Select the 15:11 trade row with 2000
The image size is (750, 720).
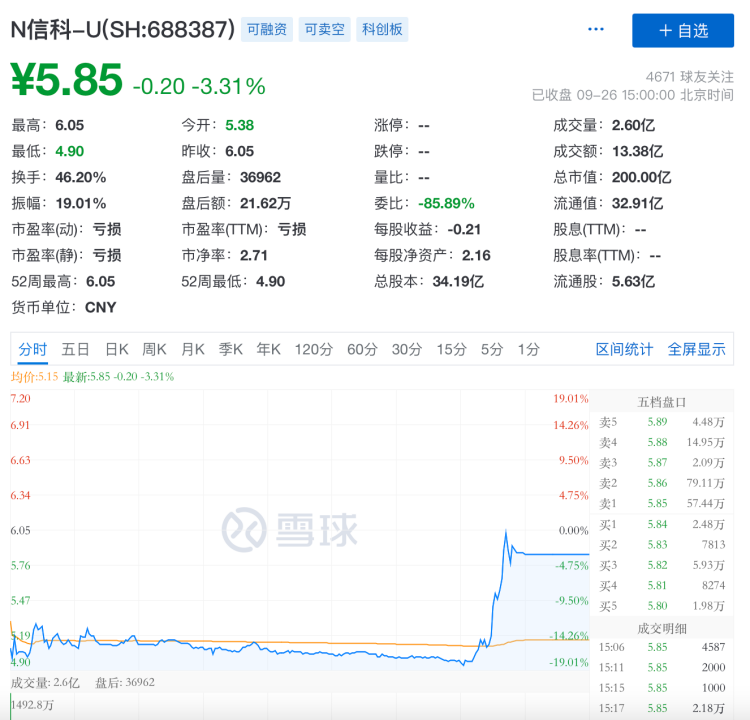tap(662, 667)
